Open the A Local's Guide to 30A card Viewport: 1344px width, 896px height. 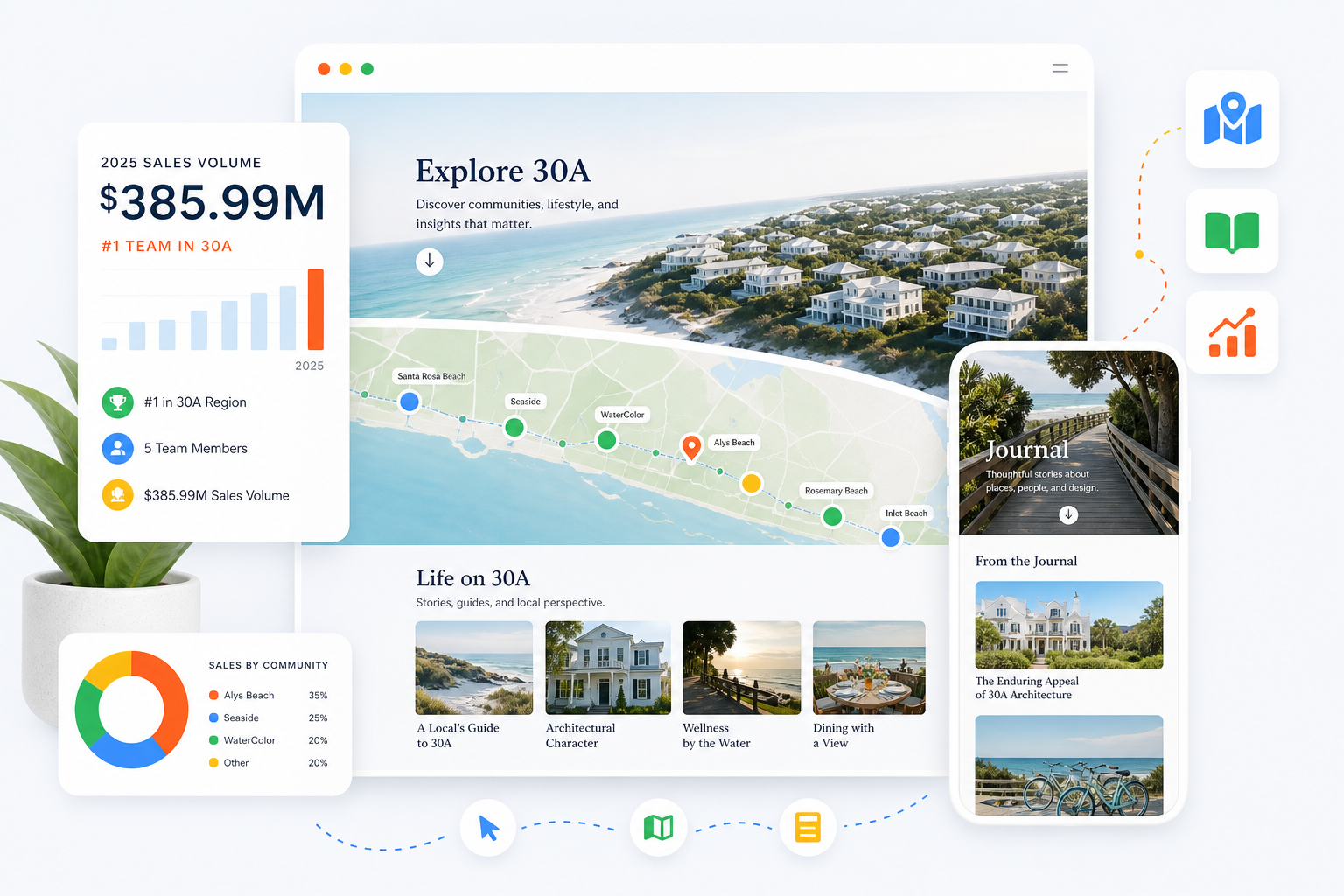pyautogui.click(x=474, y=685)
